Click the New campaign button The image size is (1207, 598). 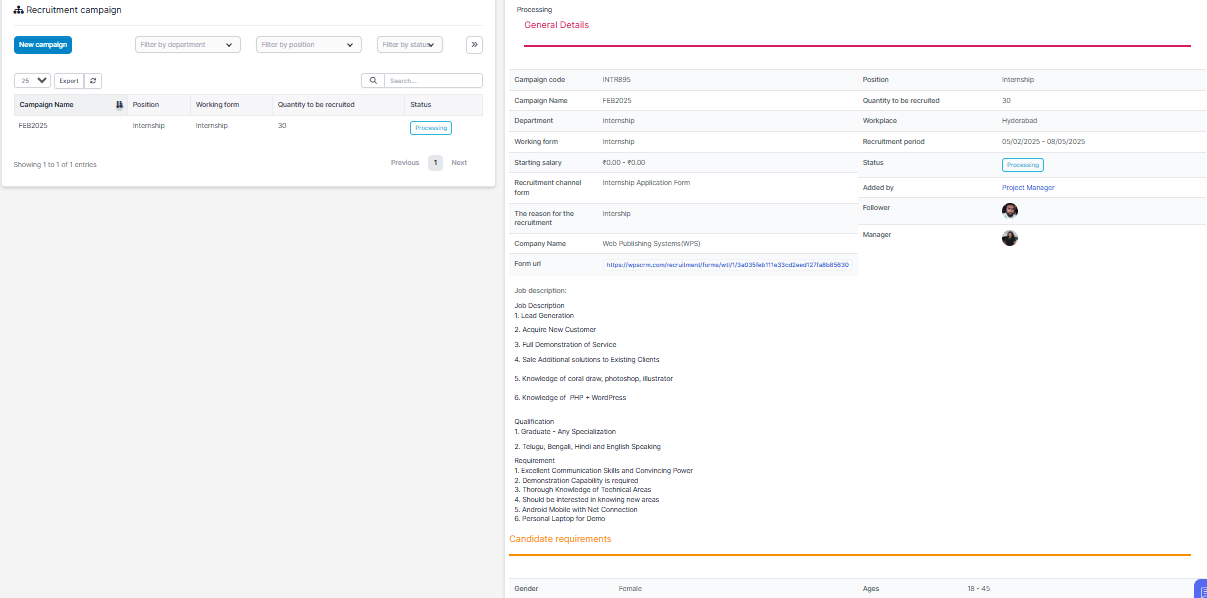(x=43, y=45)
